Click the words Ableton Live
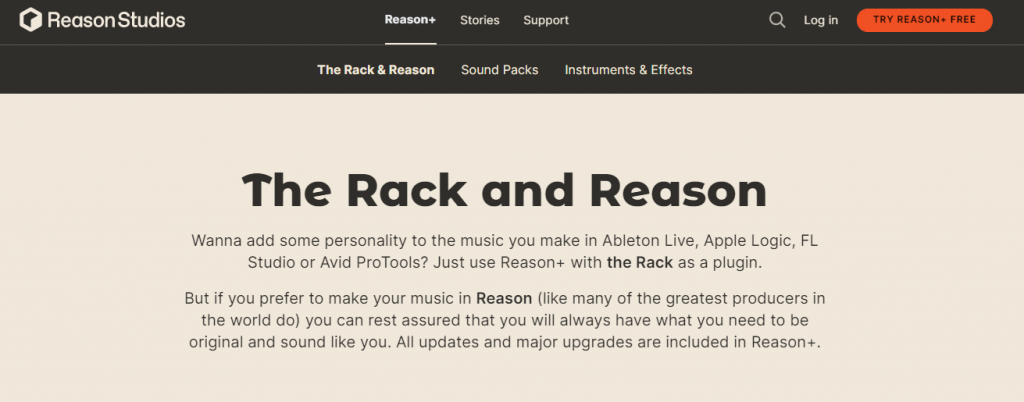Screen dimensions: 1024x402 [642, 241]
